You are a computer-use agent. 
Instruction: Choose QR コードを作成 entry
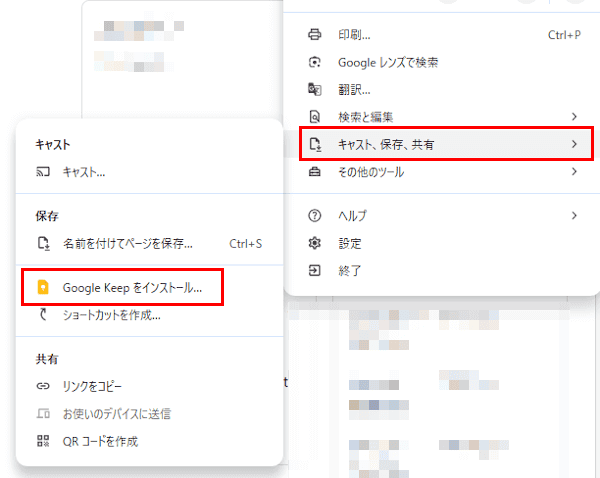click(x=149, y=441)
